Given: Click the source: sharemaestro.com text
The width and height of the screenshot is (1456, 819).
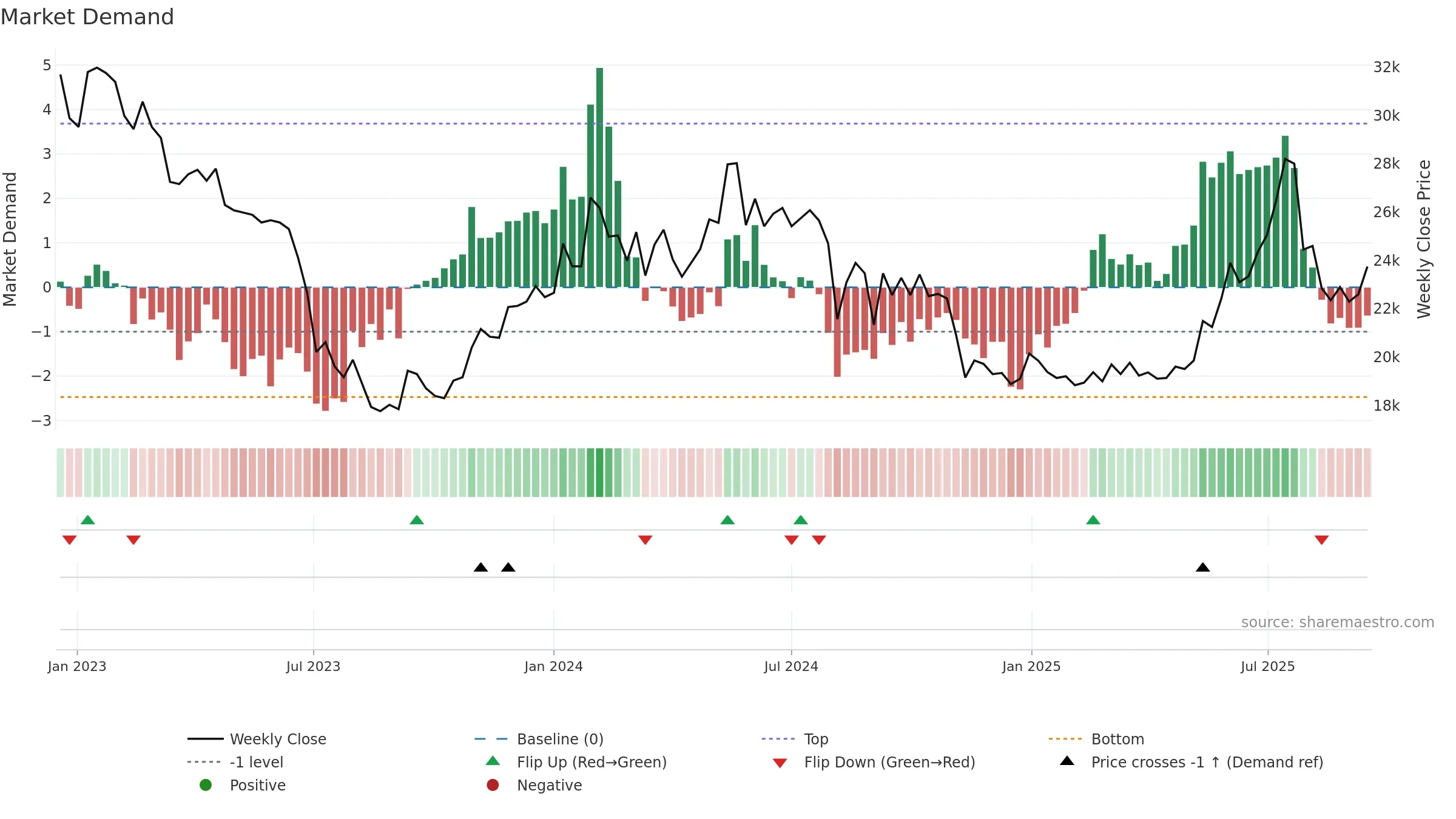Looking at the screenshot, I should click(1338, 622).
